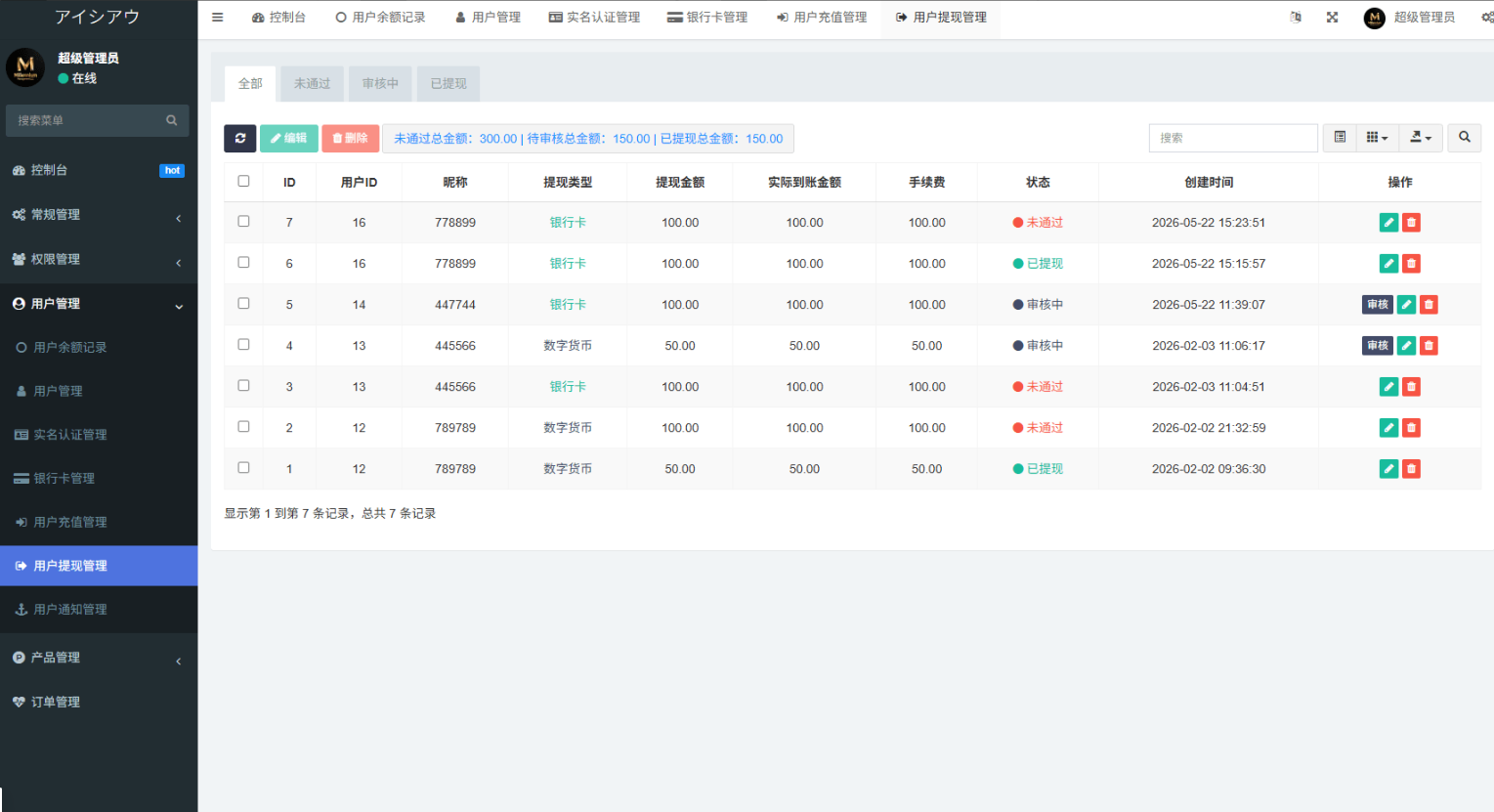
Task: Click the fullscreen expand icon in header
Action: click(1332, 17)
